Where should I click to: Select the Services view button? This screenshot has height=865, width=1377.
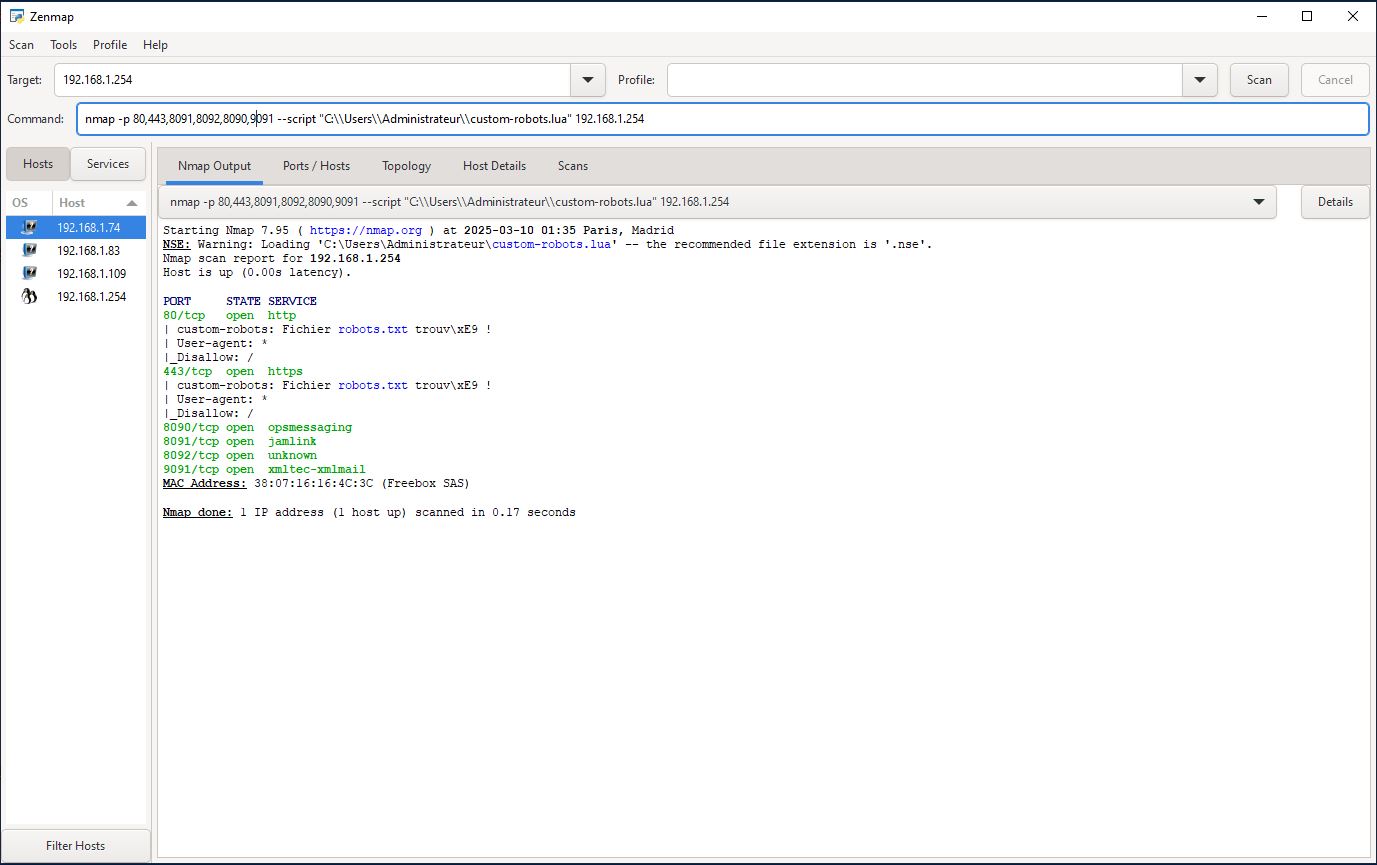[x=108, y=164]
